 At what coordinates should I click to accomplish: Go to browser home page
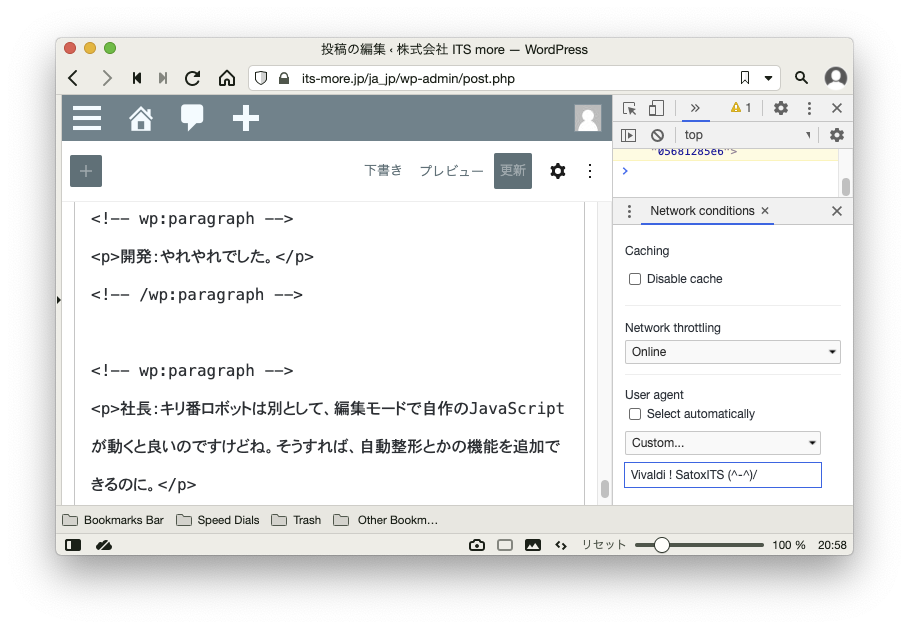point(227,78)
